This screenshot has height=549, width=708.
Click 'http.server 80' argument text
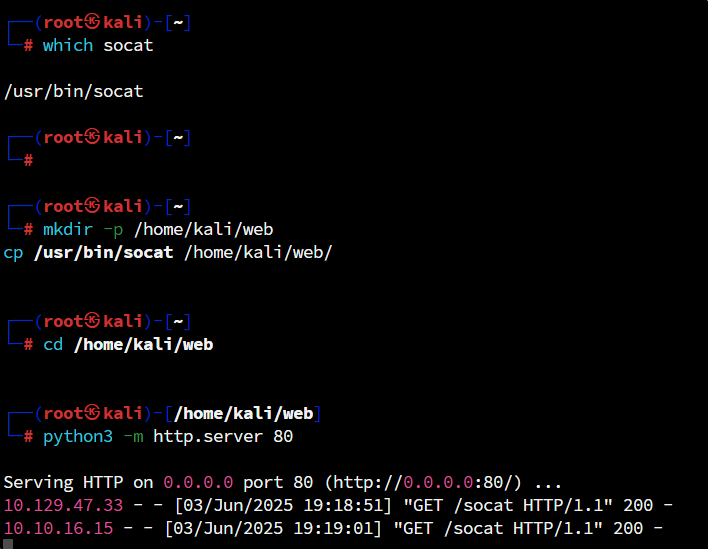(x=223, y=437)
